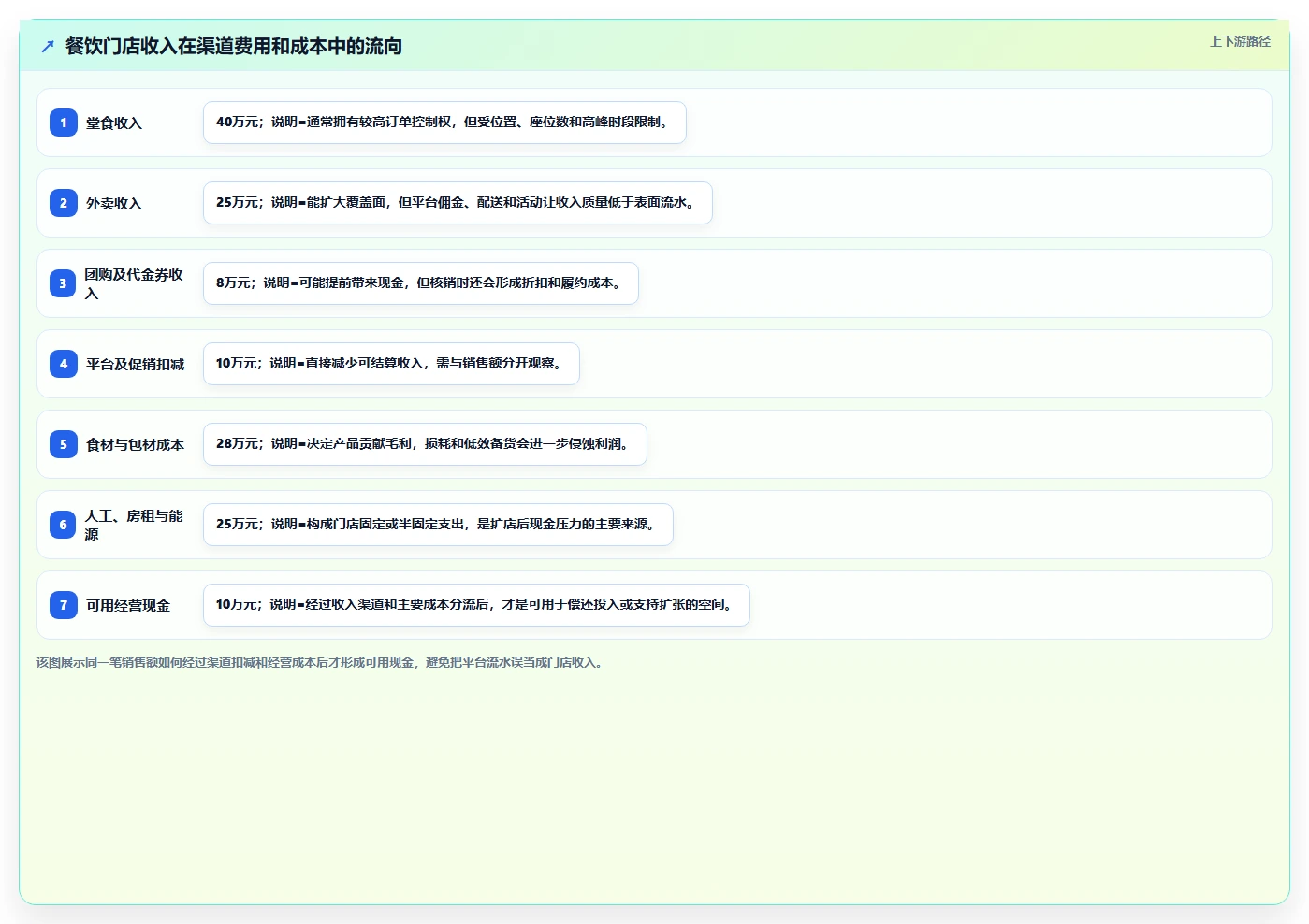The height and width of the screenshot is (924, 1309).
Task: Click the 10万元 description box about 直接减少可结算收入
Action: [x=391, y=364]
